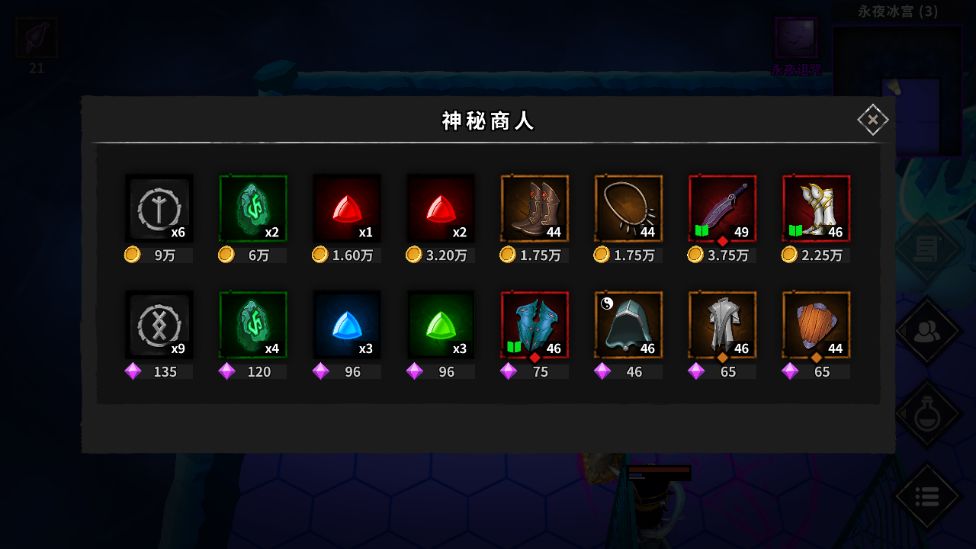Select the gray robe armor costing 65
The width and height of the screenshot is (976, 549).
coord(723,324)
